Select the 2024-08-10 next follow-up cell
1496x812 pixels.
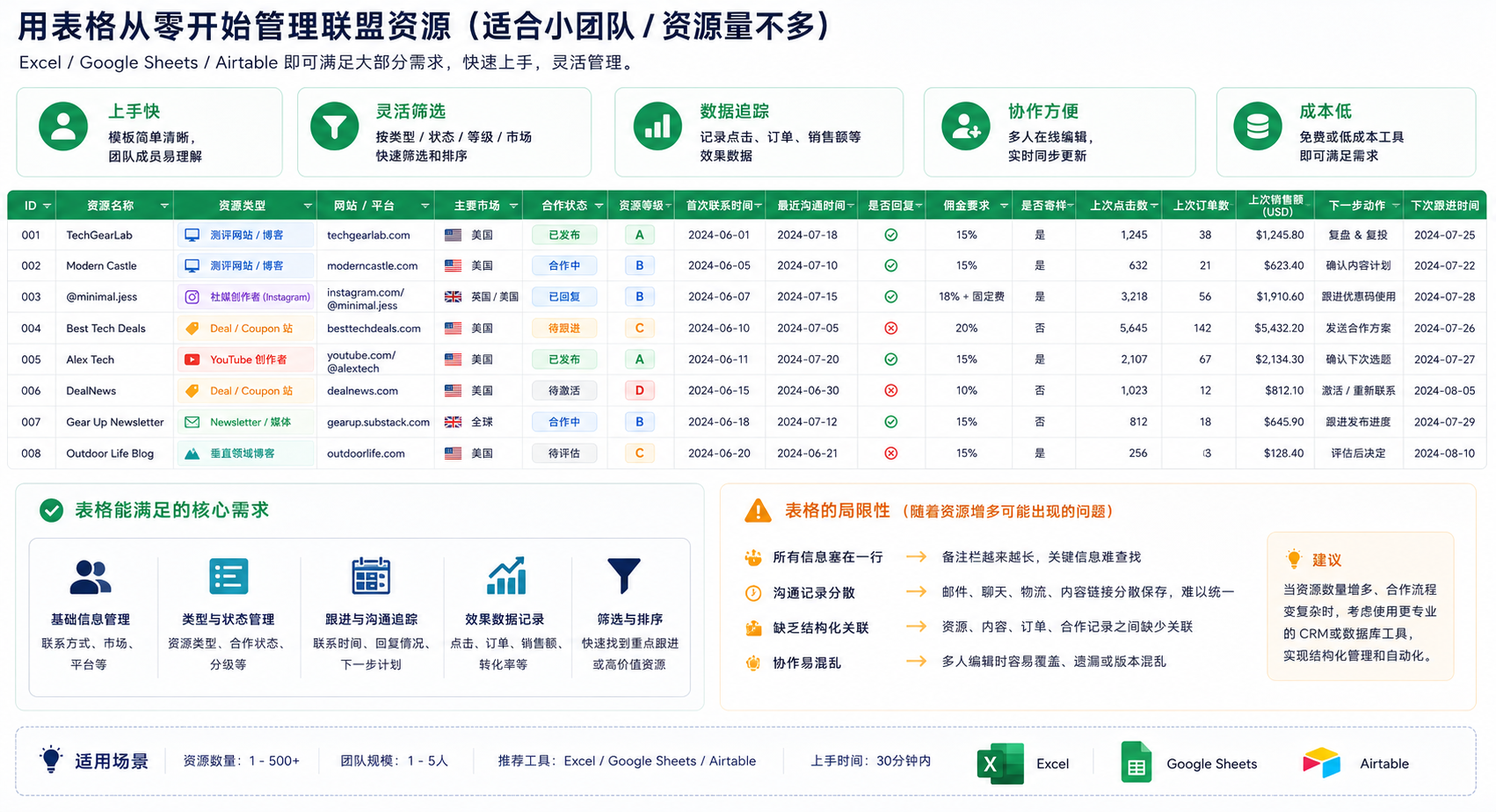click(x=1444, y=453)
